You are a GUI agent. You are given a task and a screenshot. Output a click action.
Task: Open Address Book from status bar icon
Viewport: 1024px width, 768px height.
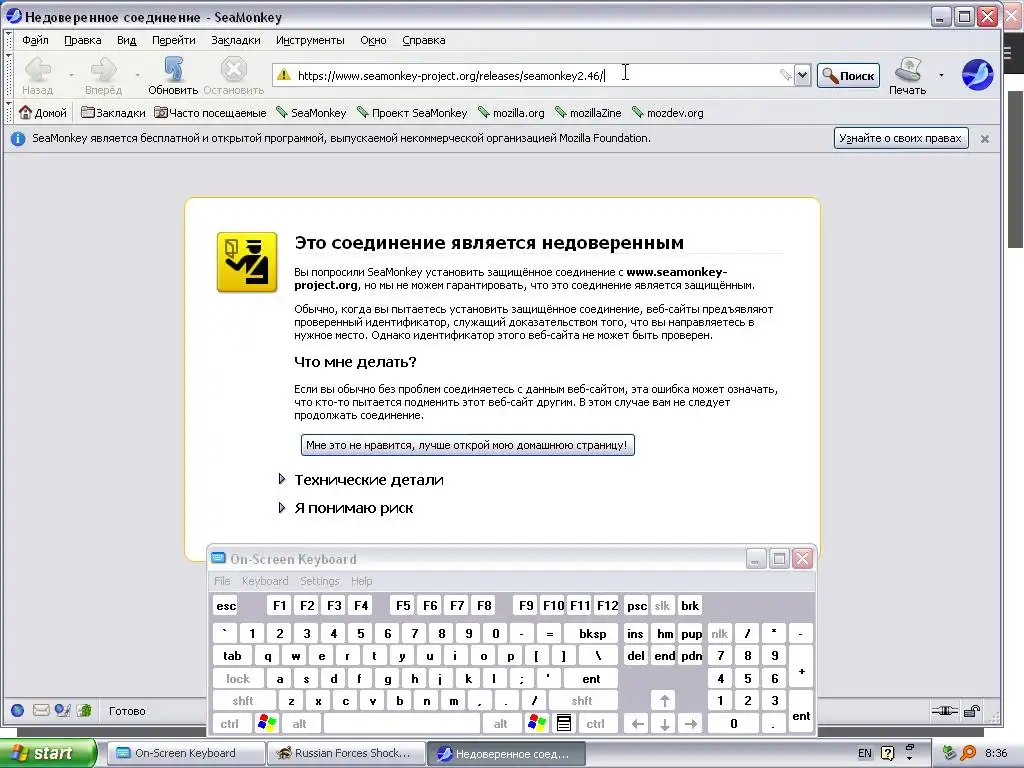[84, 710]
